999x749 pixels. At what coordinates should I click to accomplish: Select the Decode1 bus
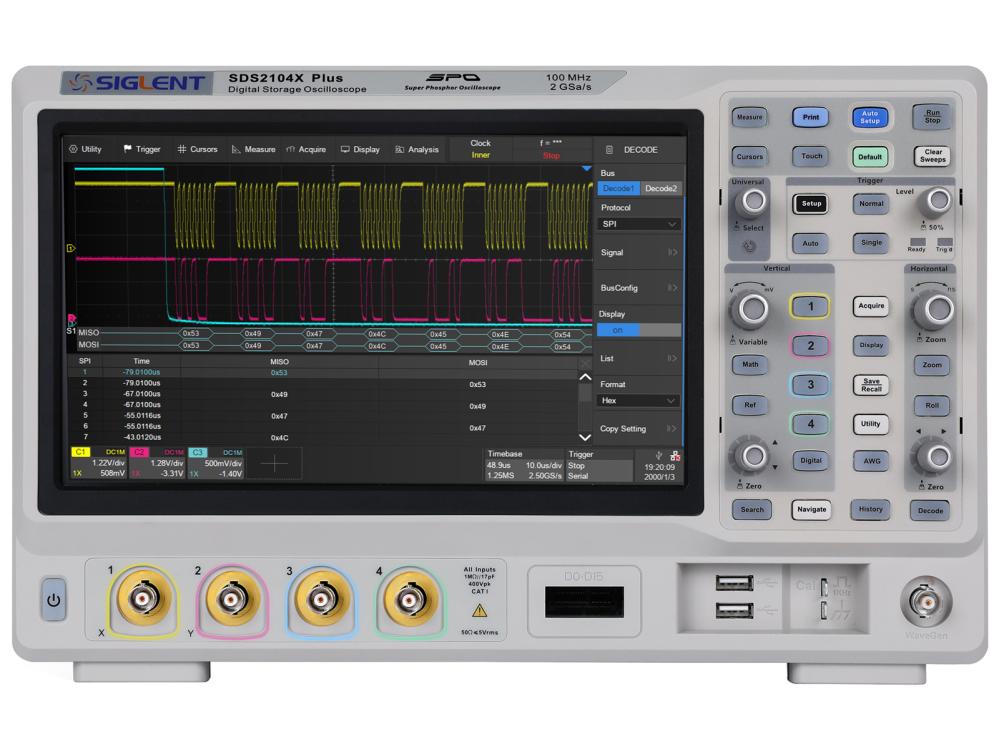(617, 189)
